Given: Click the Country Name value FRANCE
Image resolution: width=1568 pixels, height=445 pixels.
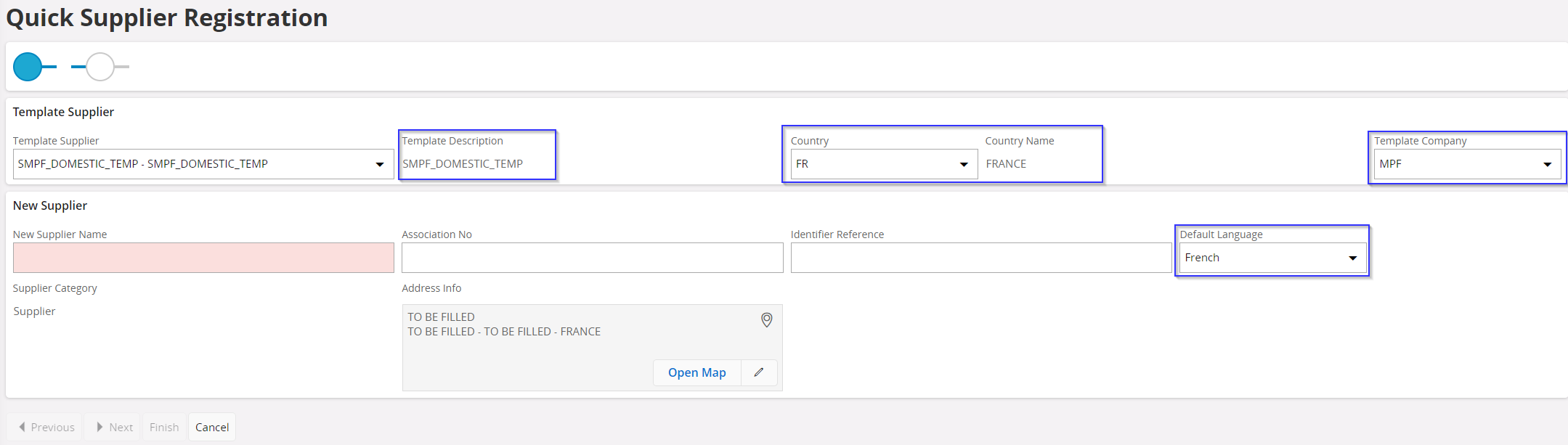Looking at the screenshot, I should click(1006, 164).
